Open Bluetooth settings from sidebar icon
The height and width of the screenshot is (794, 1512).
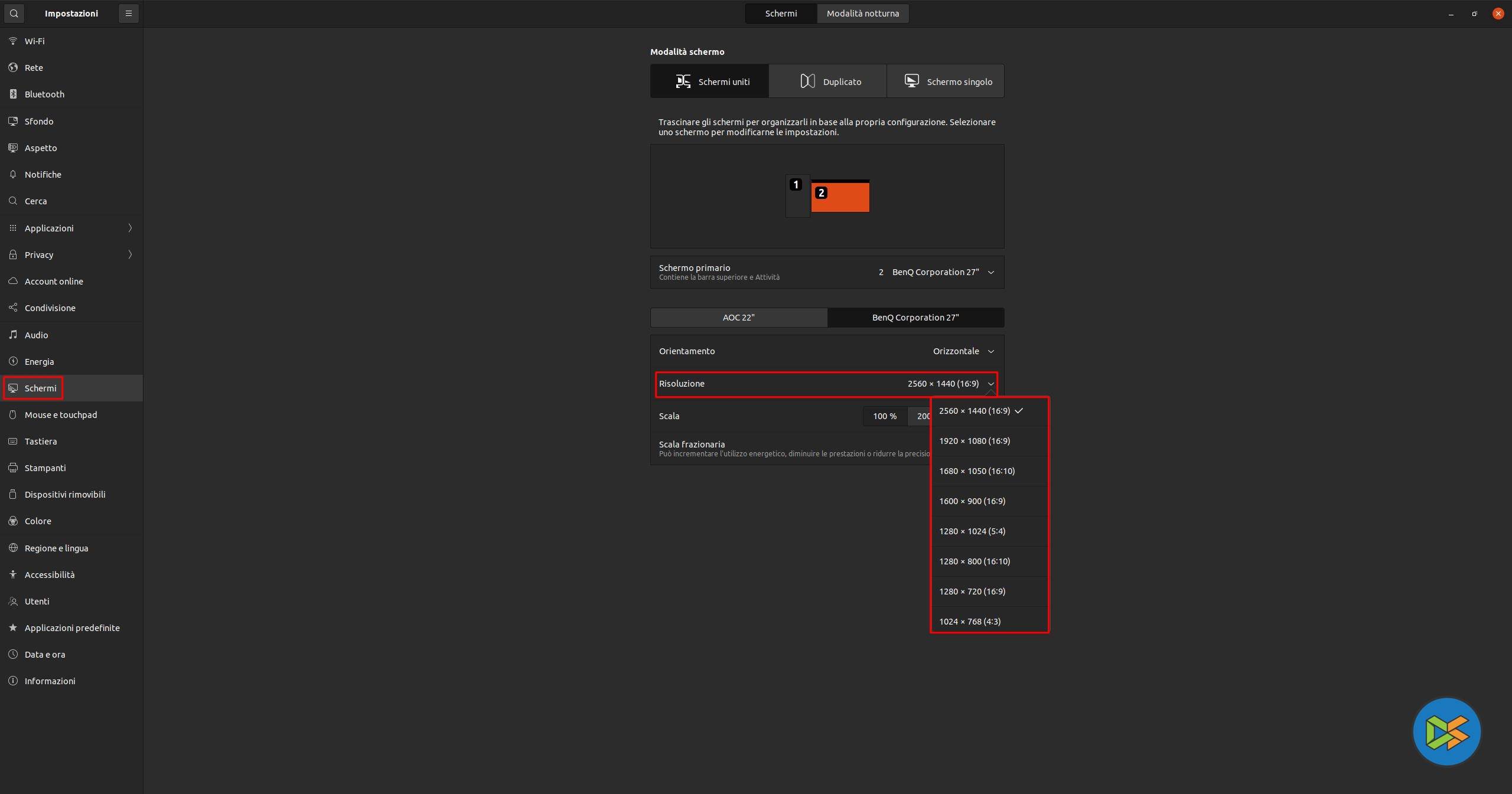coord(13,94)
